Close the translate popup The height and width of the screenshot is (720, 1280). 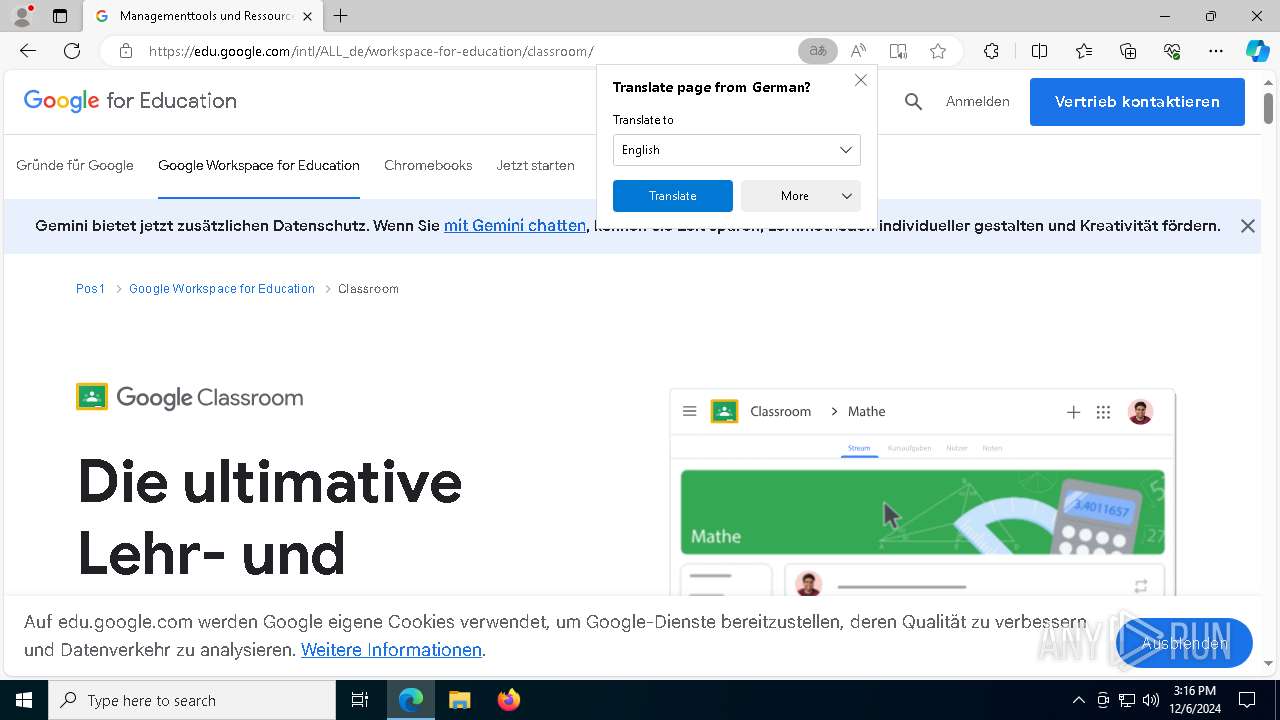(x=861, y=80)
